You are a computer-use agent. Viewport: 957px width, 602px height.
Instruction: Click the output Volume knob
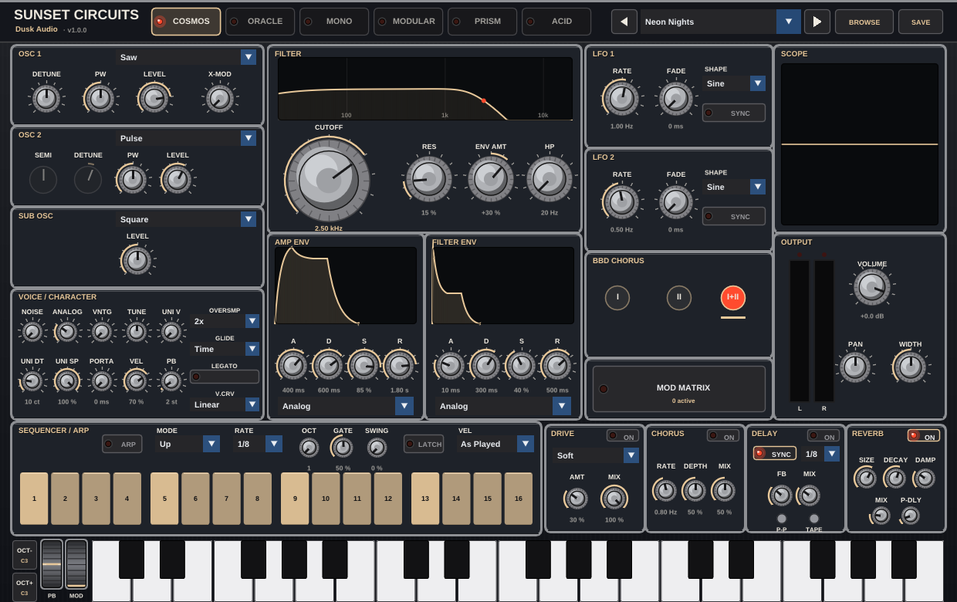[x=872, y=286]
